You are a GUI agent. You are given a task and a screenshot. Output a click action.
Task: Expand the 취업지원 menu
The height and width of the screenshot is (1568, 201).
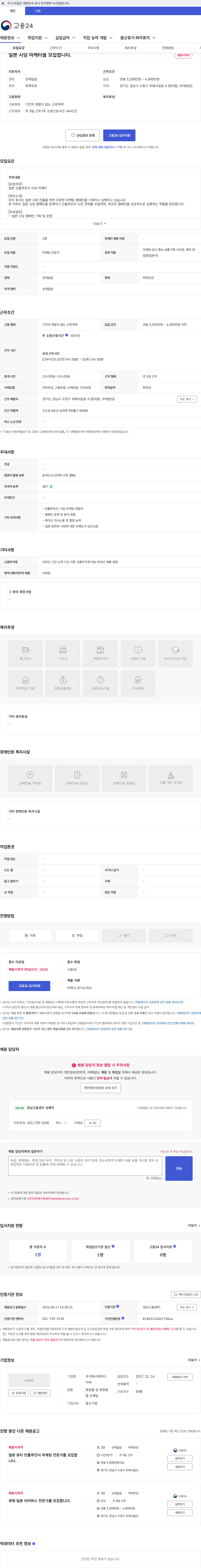tap(38, 38)
